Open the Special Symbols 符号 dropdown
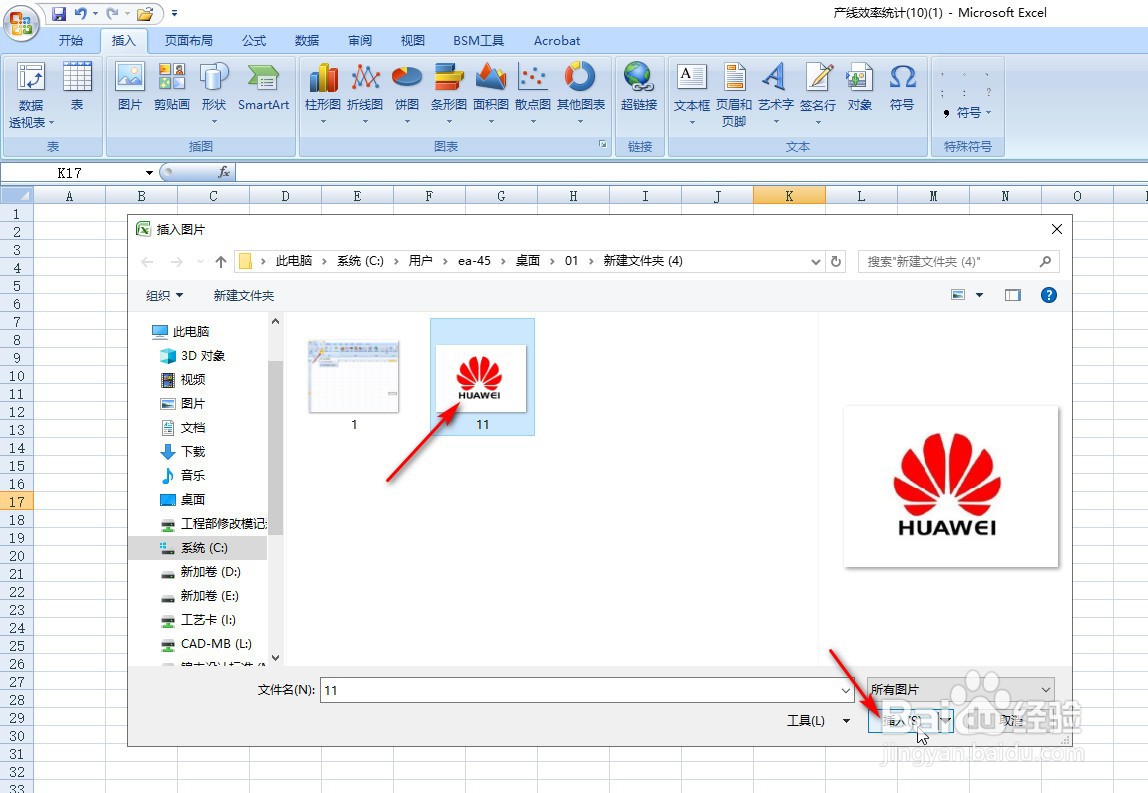 968,113
